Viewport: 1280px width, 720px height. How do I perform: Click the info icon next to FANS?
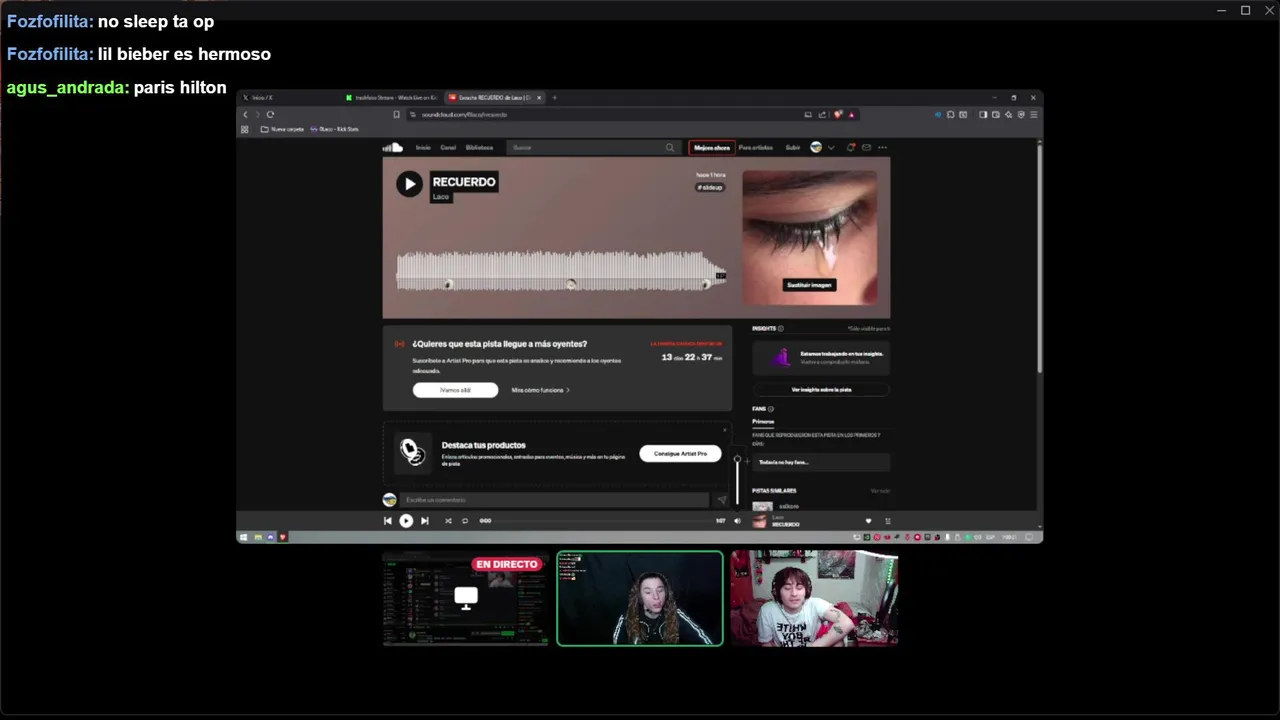[771, 409]
